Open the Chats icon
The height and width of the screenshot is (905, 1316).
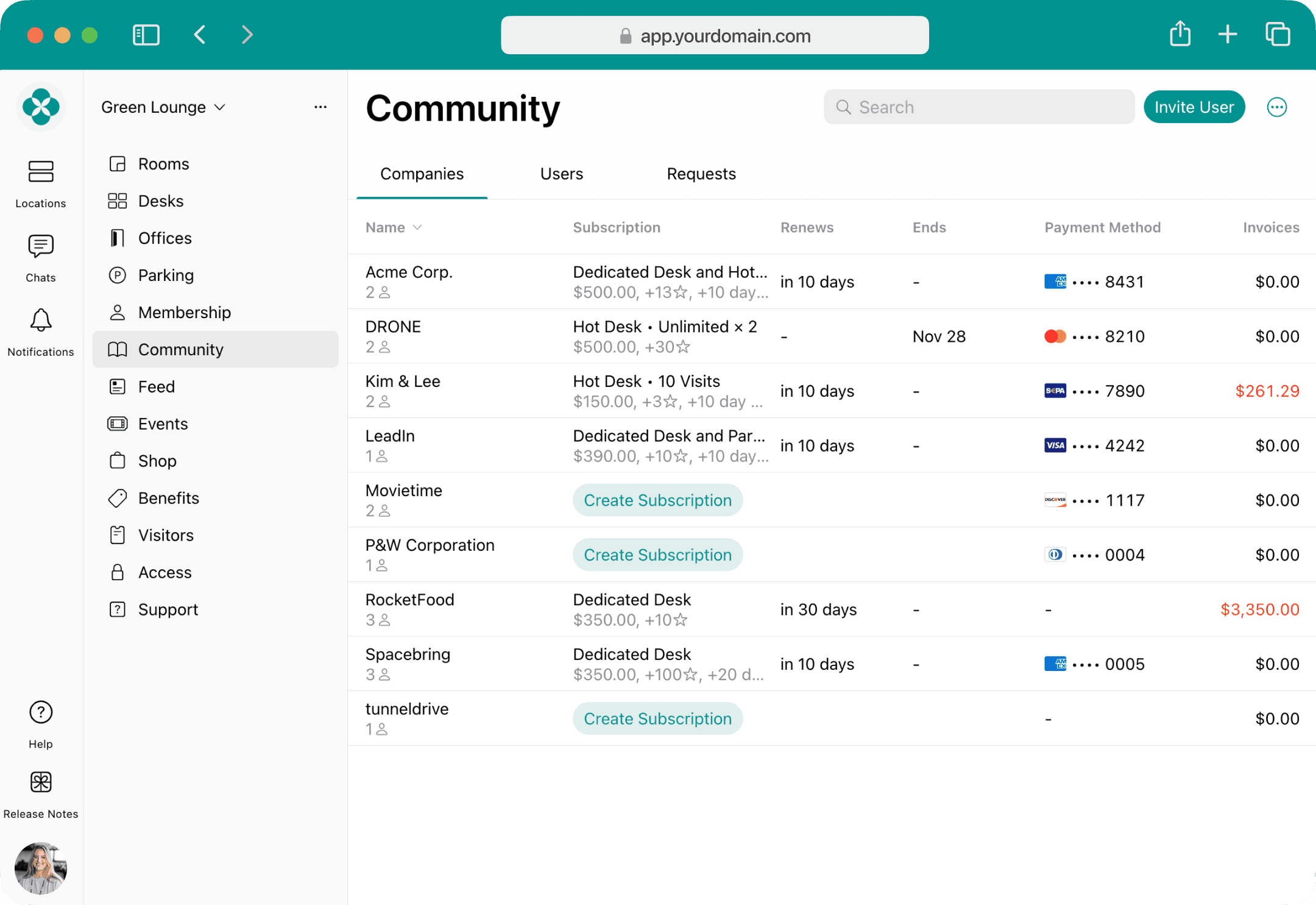point(41,246)
